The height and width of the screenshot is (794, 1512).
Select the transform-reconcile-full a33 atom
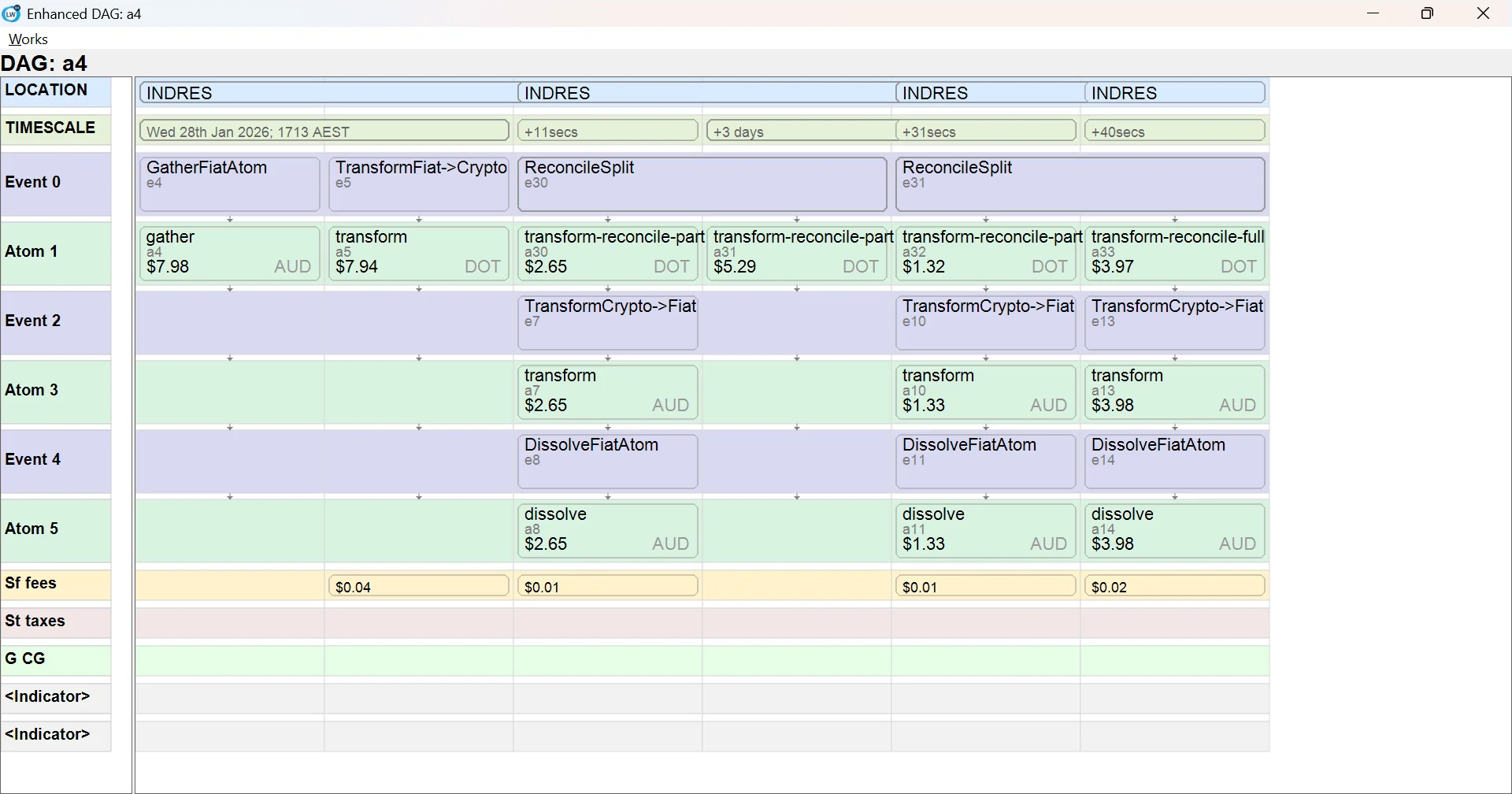click(1174, 254)
